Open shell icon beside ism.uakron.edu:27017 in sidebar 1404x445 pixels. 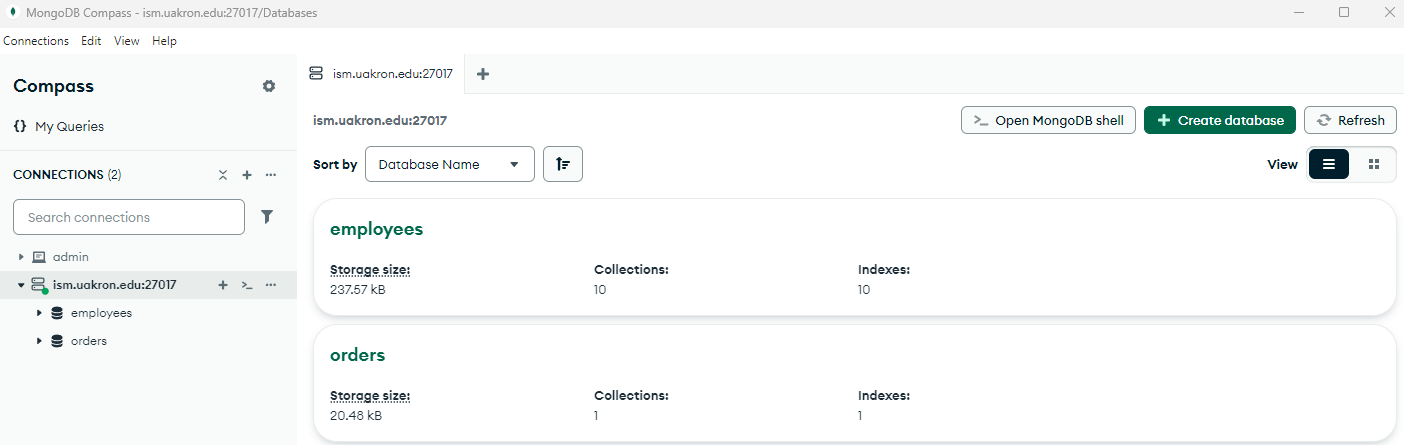[247, 285]
